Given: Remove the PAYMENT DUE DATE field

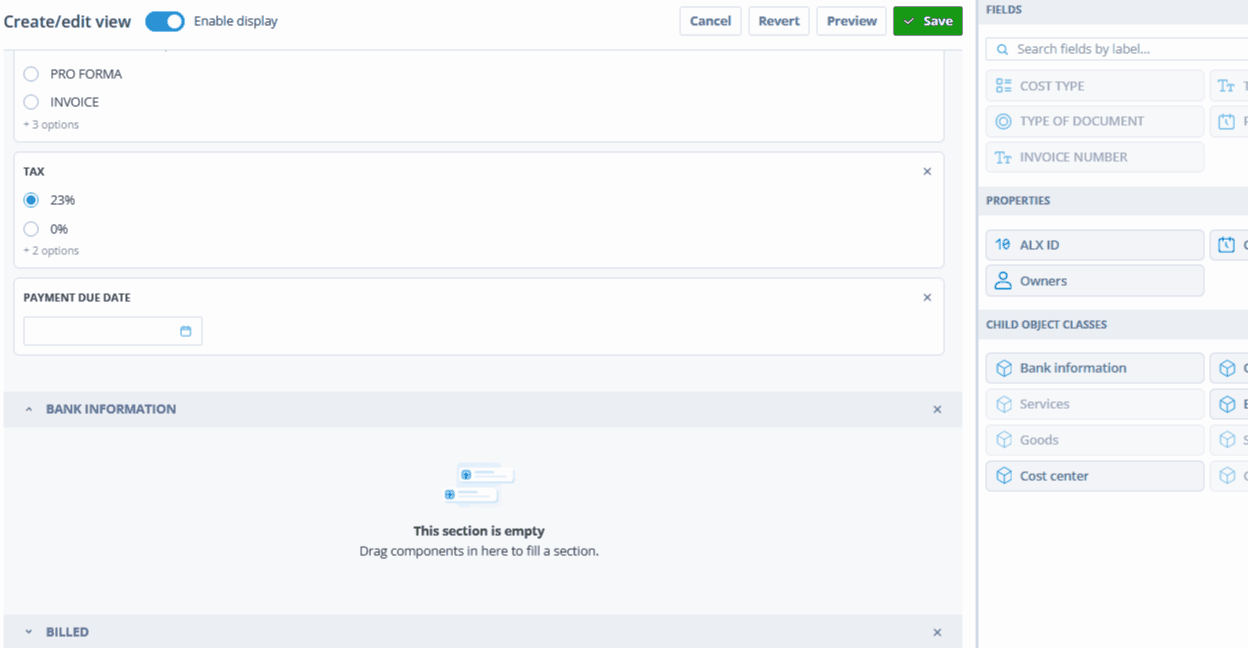Looking at the screenshot, I should tap(927, 298).
